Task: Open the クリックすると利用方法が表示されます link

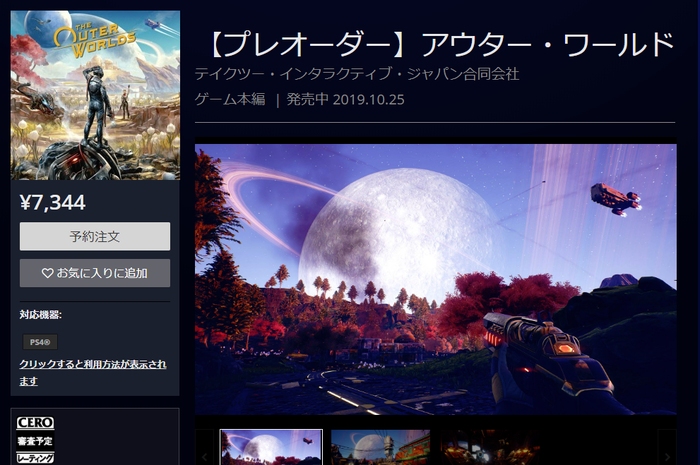Action: [x=92, y=372]
